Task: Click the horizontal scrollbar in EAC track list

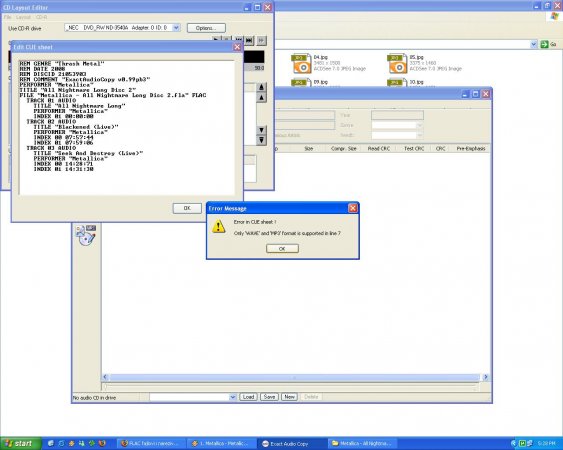Action: [x=294, y=377]
